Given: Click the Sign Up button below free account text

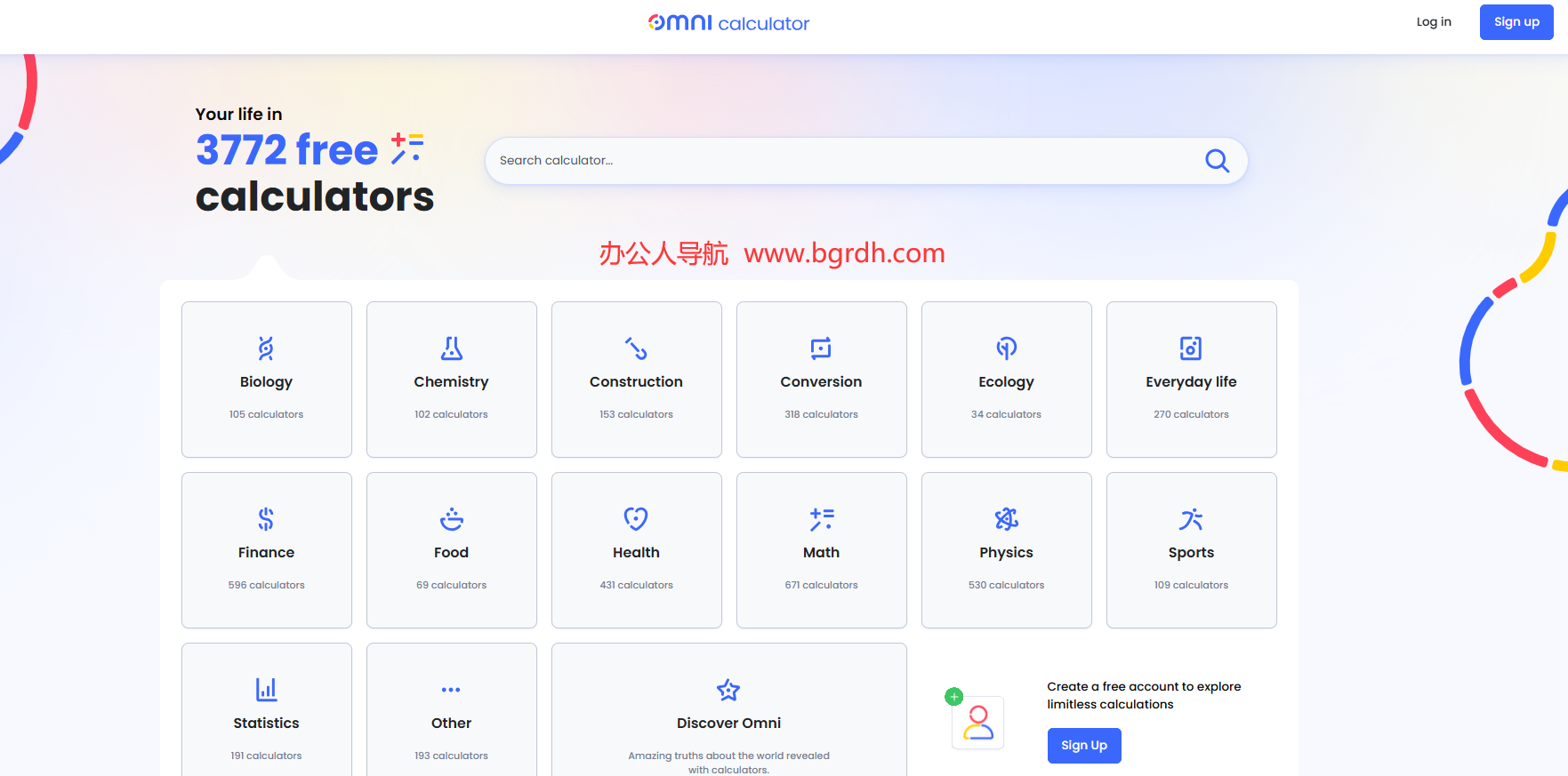Looking at the screenshot, I should click(1084, 746).
